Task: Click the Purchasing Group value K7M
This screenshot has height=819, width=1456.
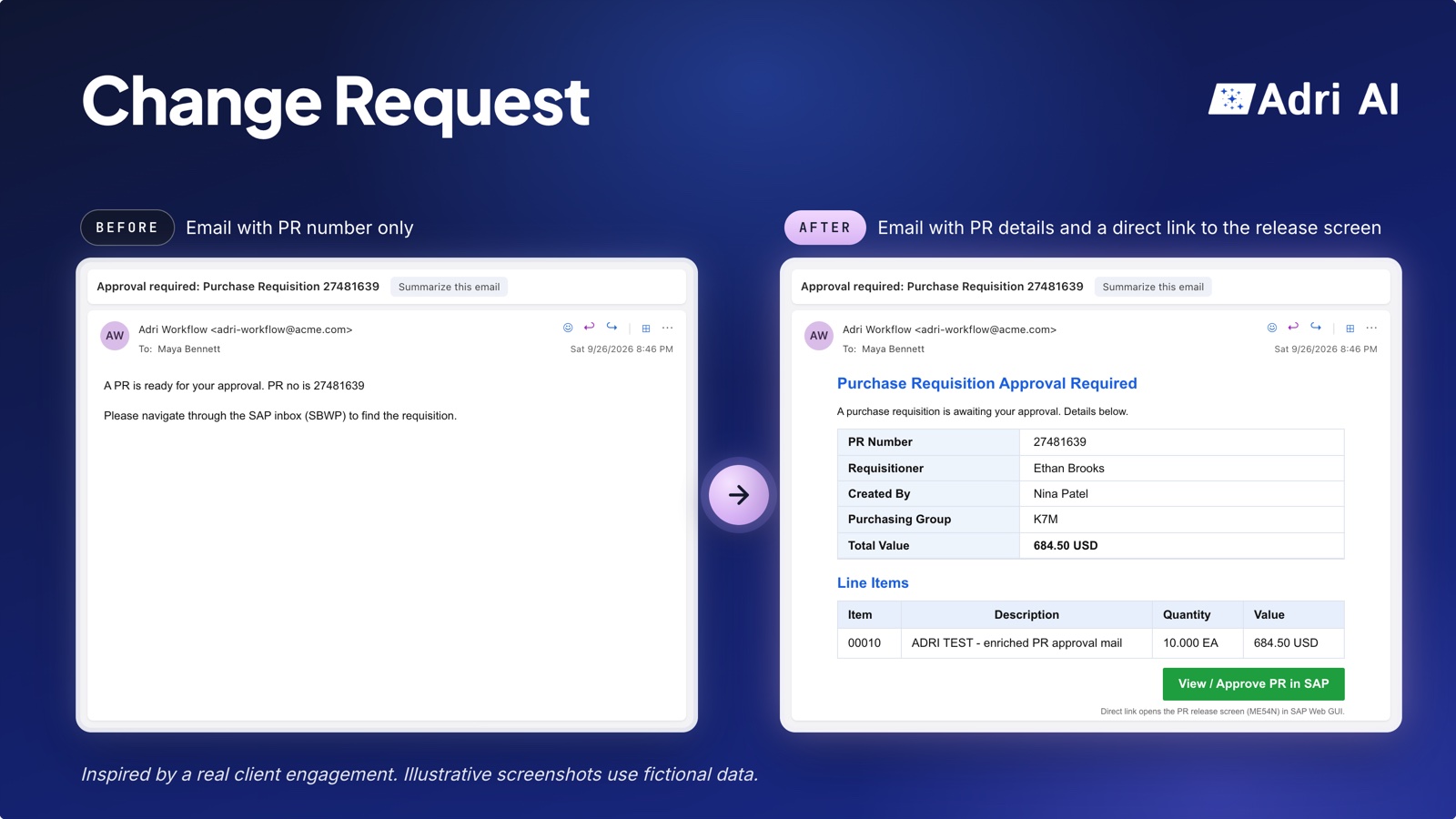Action: pyautogui.click(x=1046, y=520)
